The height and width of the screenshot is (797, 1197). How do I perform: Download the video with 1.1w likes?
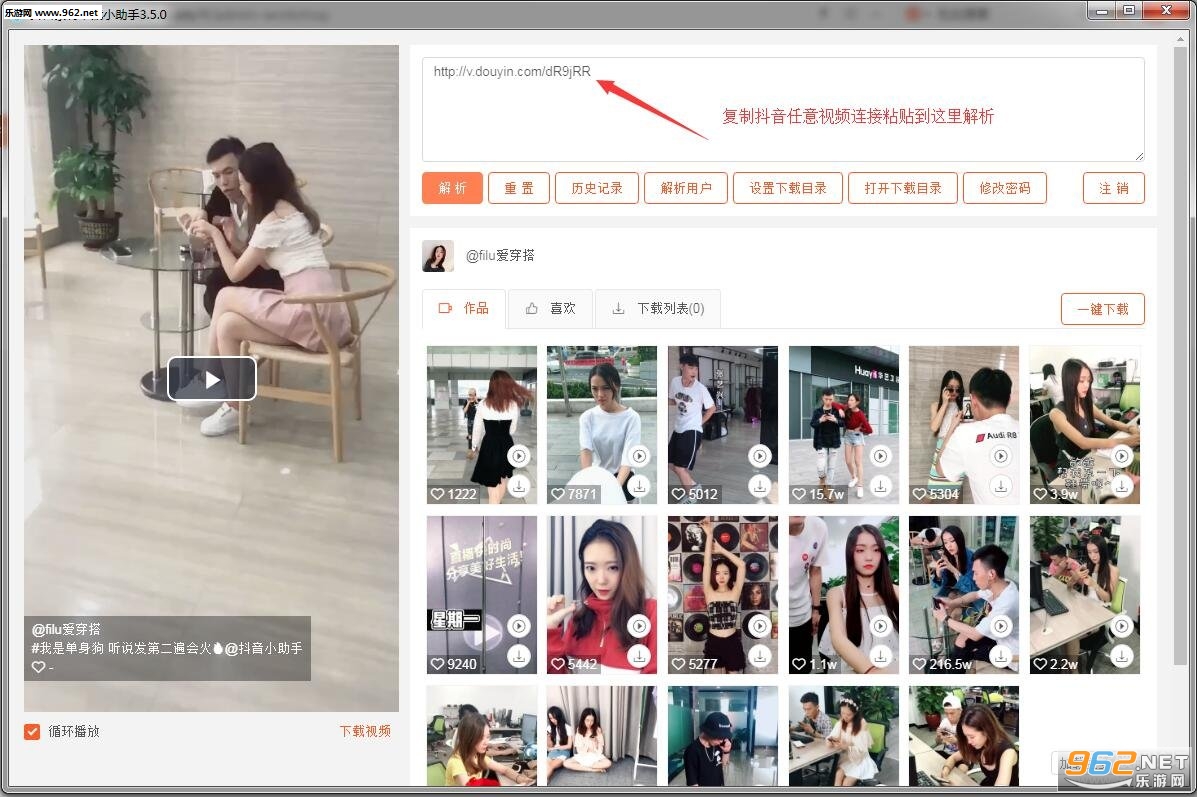coord(880,656)
